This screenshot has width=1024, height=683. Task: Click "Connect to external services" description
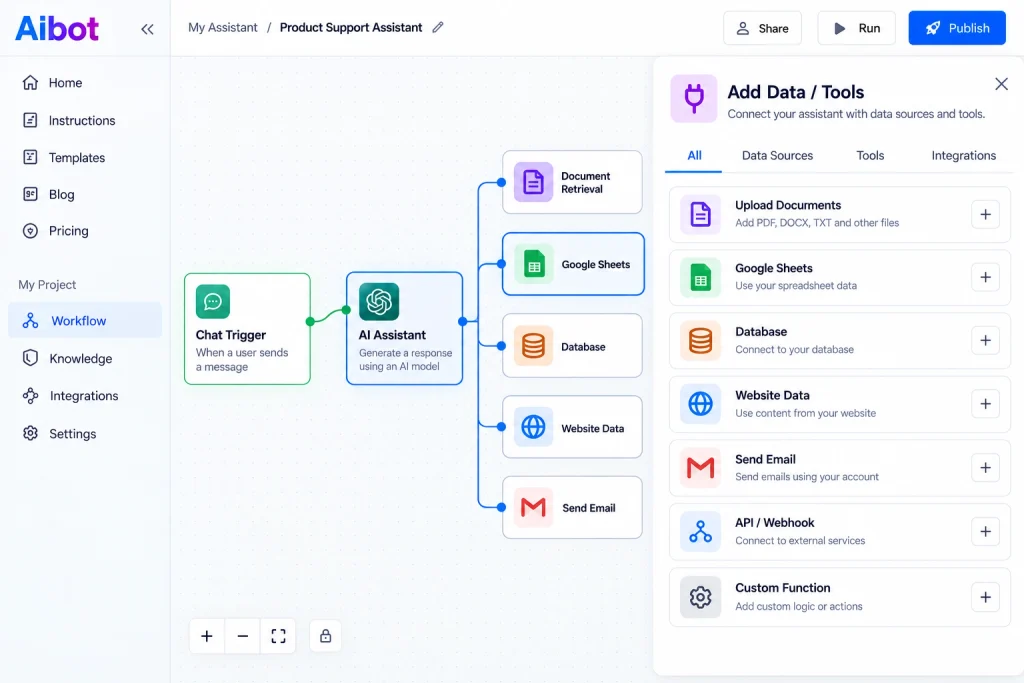[800, 541]
